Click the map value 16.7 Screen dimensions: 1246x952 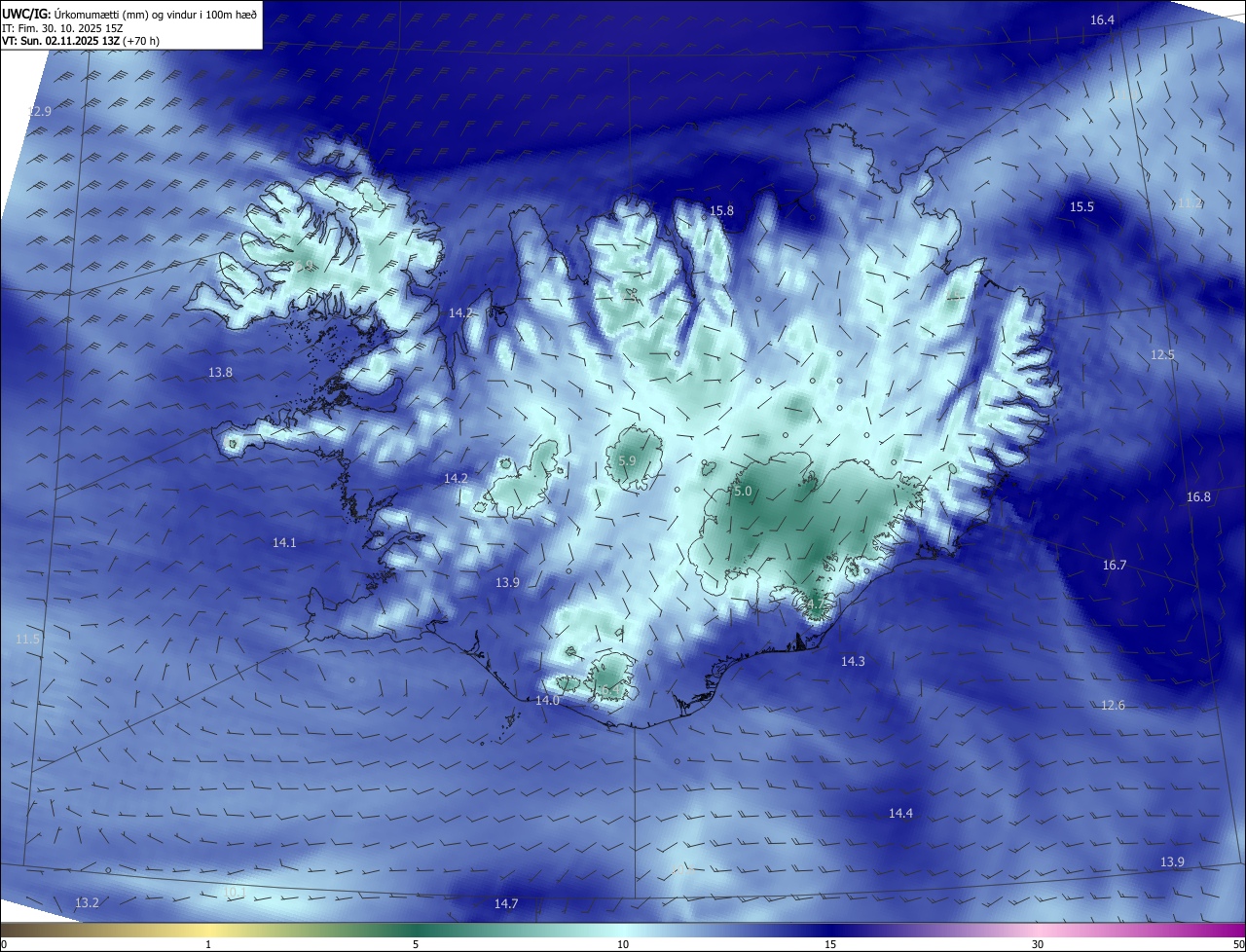click(x=1114, y=566)
